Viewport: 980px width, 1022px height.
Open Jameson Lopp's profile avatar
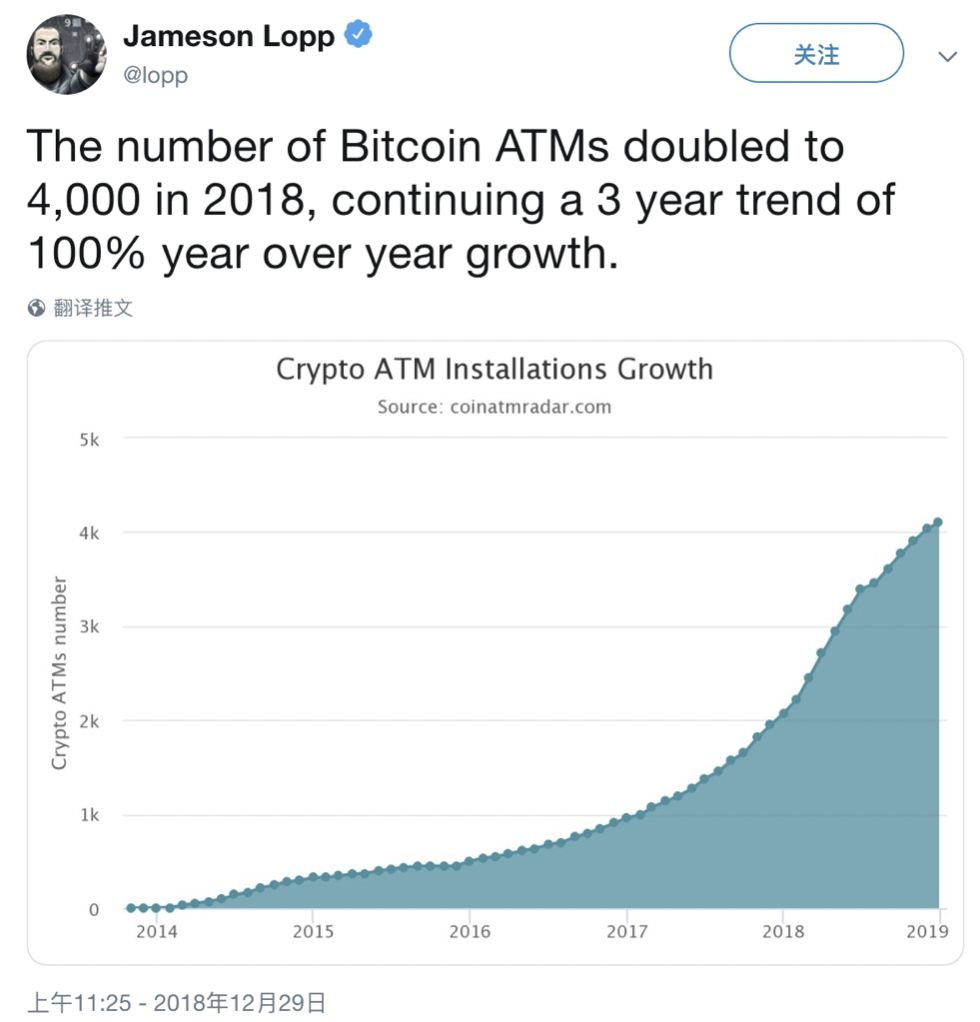66,54
